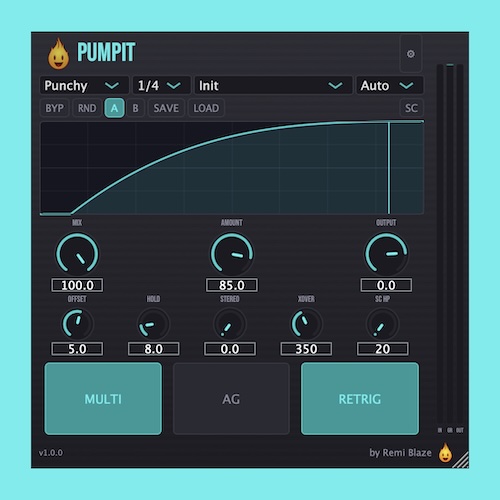Viewport: 500px width, 500px height.
Task: Click the Hold value field 8.0
Action: coord(153,349)
